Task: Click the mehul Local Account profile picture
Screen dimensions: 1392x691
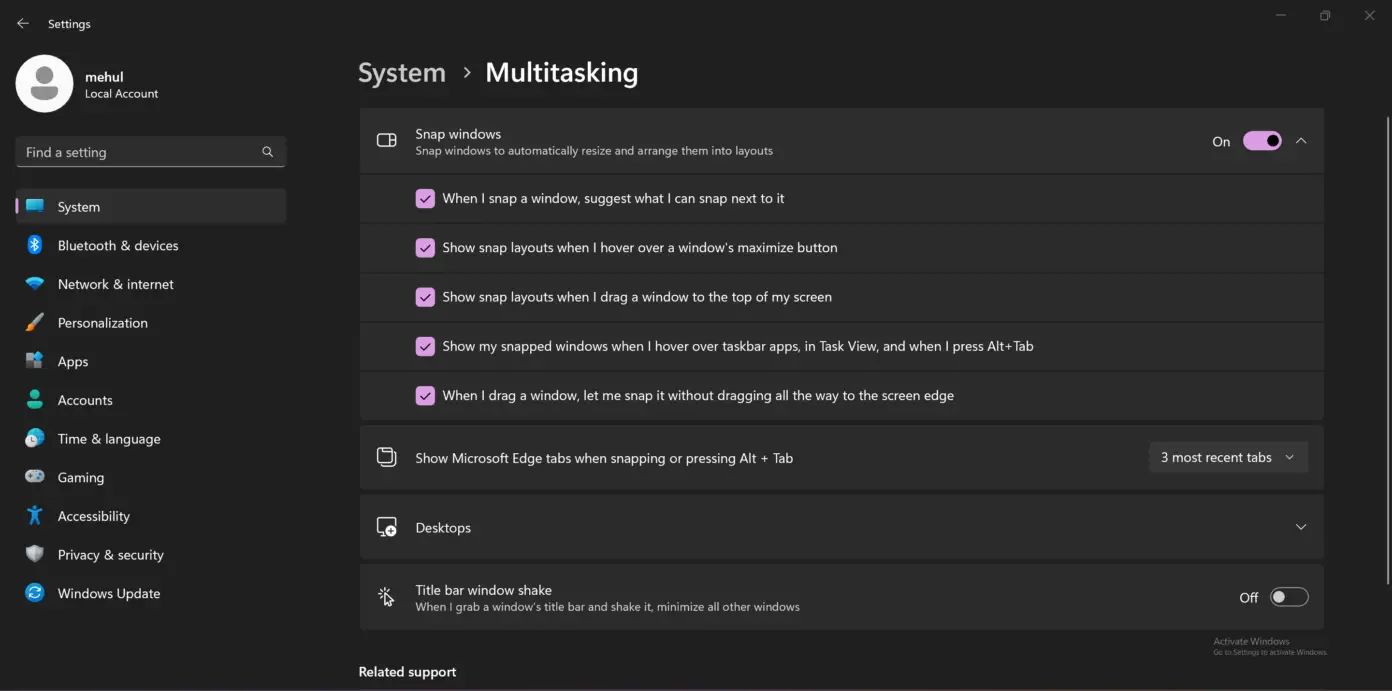Action: 44,83
